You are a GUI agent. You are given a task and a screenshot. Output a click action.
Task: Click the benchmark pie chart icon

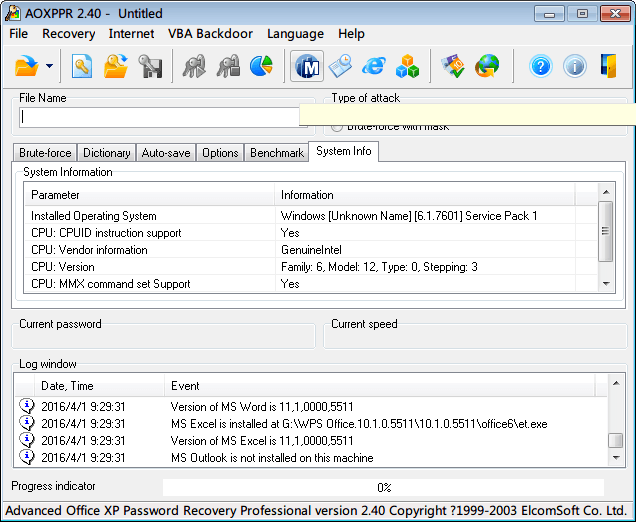click(261, 66)
